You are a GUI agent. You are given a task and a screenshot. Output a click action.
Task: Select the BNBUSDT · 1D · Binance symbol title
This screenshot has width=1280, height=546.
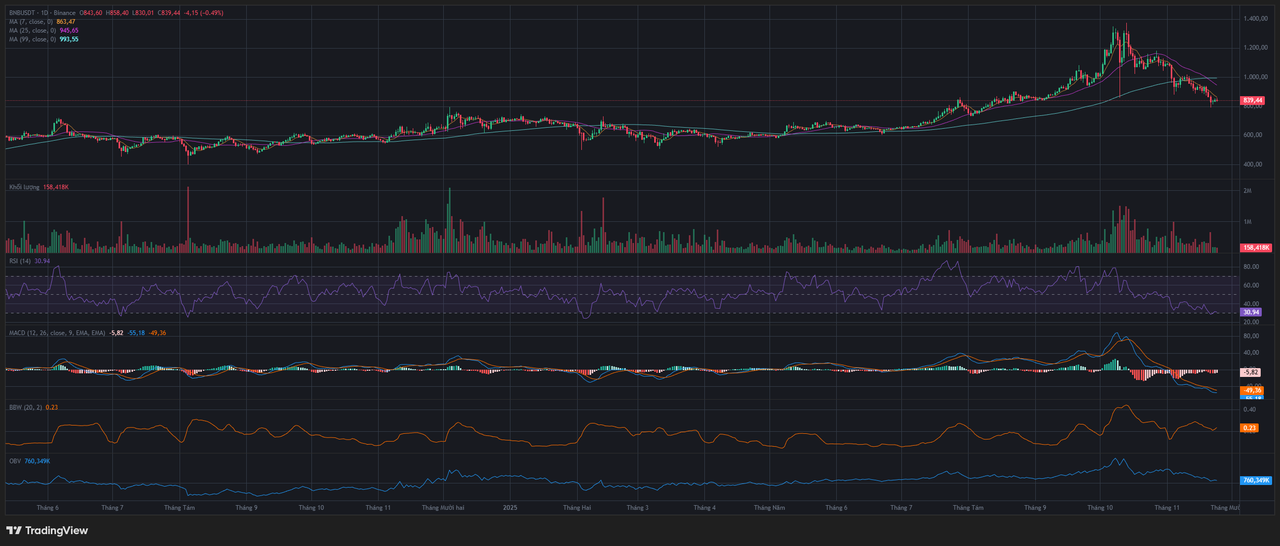point(42,13)
